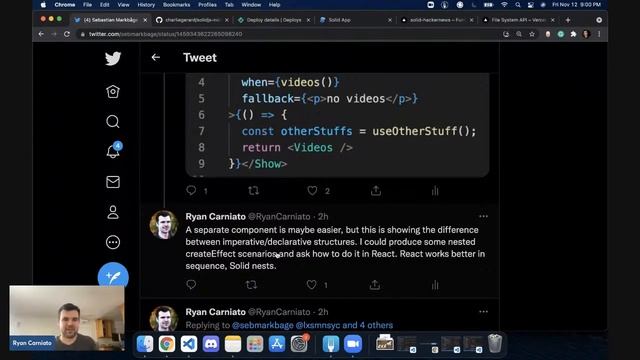Open the Profiles menu
This screenshot has height=360, width=640.
pyautogui.click(x=207, y=5)
